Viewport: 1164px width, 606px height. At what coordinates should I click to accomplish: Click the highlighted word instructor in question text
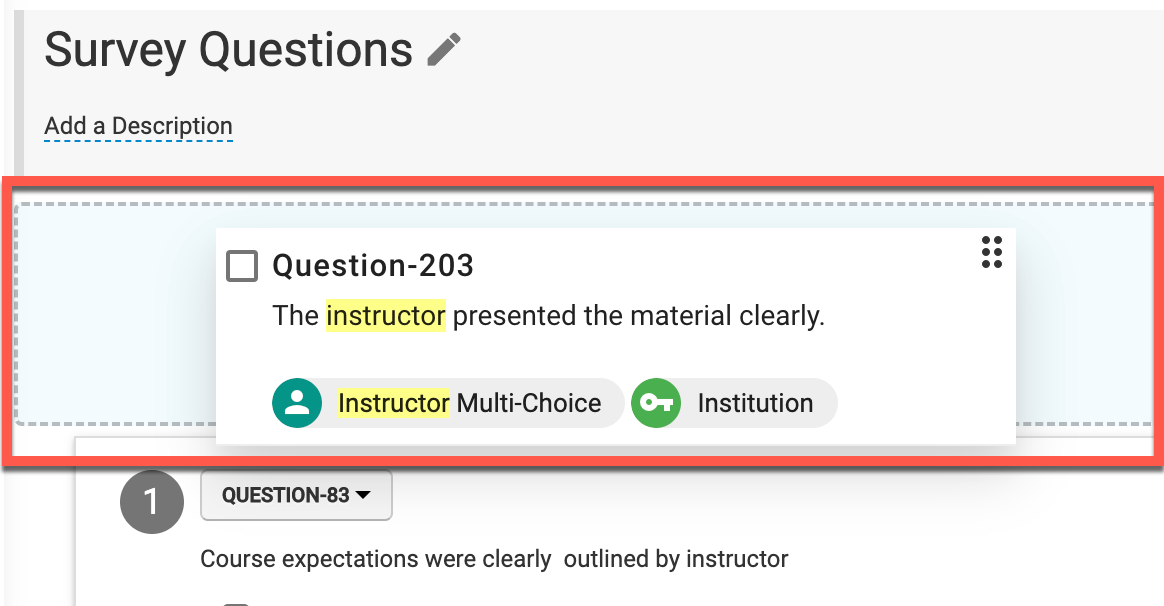pyautogui.click(x=385, y=316)
